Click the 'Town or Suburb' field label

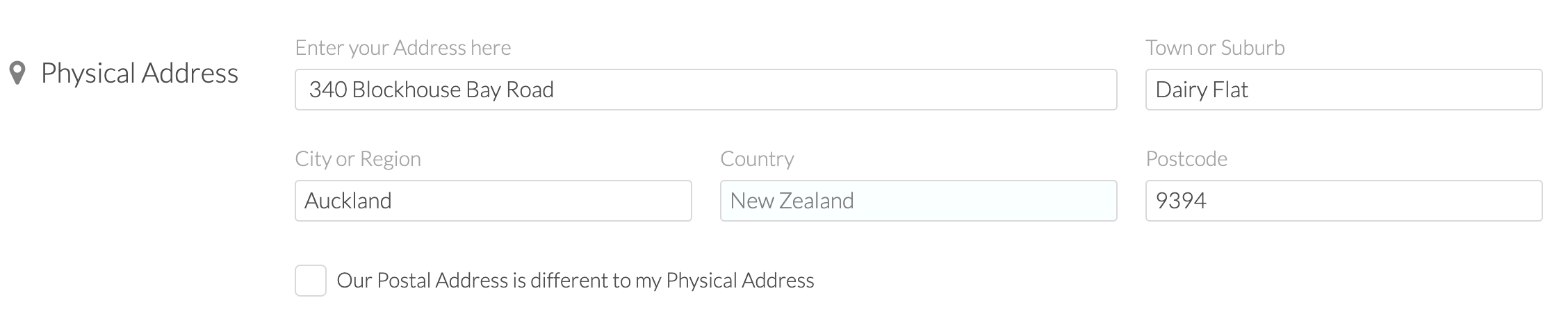1215,48
